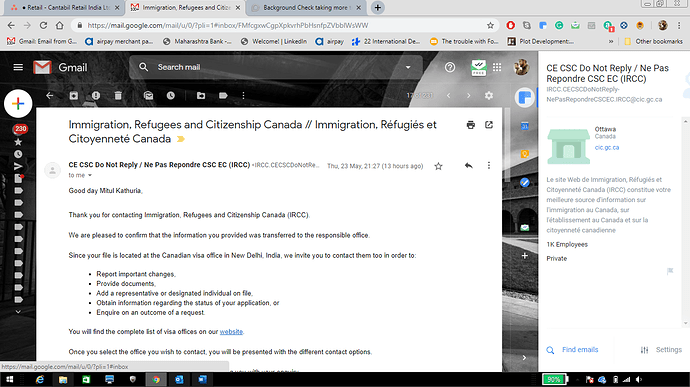Image resolution: width=690 pixels, height=387 pixels.
Task: Open Chrome from the Windows taskbar
Action: pos(156,380)
